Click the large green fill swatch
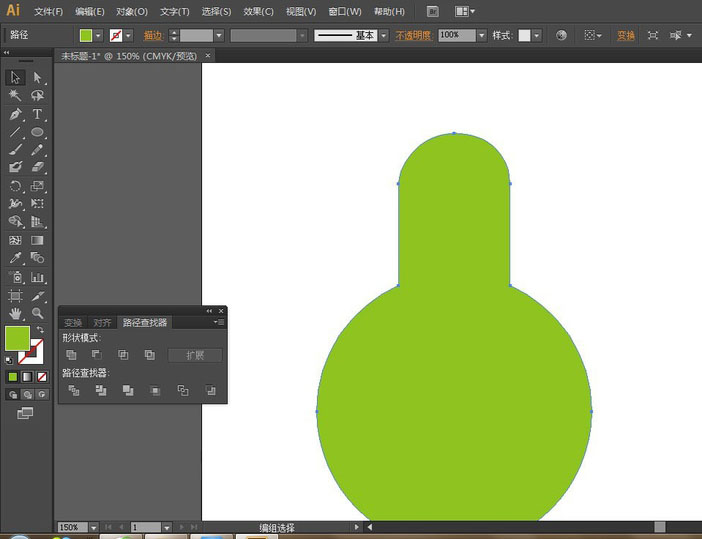 [17, 338]
